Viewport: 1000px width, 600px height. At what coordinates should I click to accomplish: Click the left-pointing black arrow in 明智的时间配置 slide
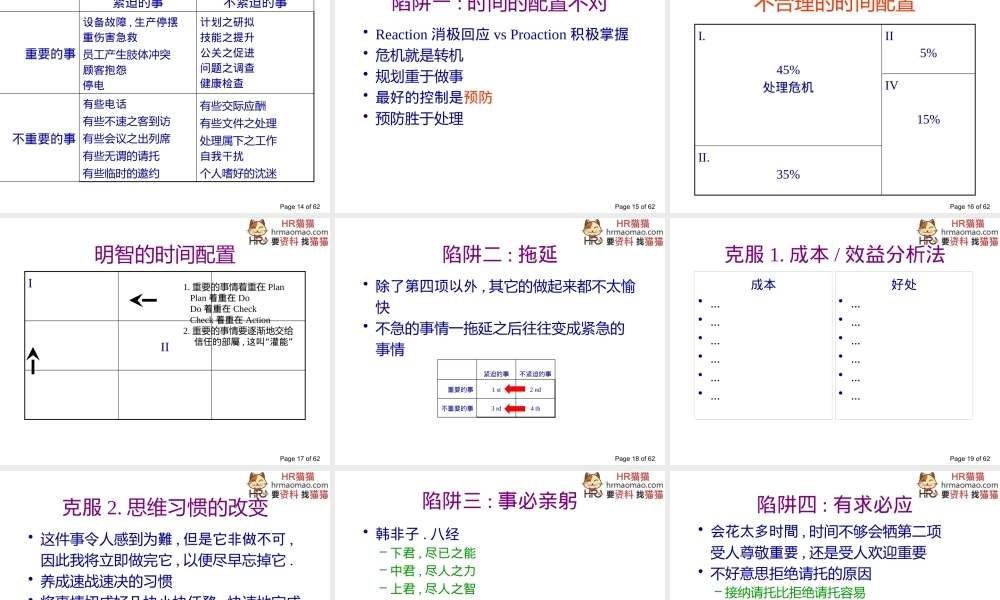tap(143, 300)
